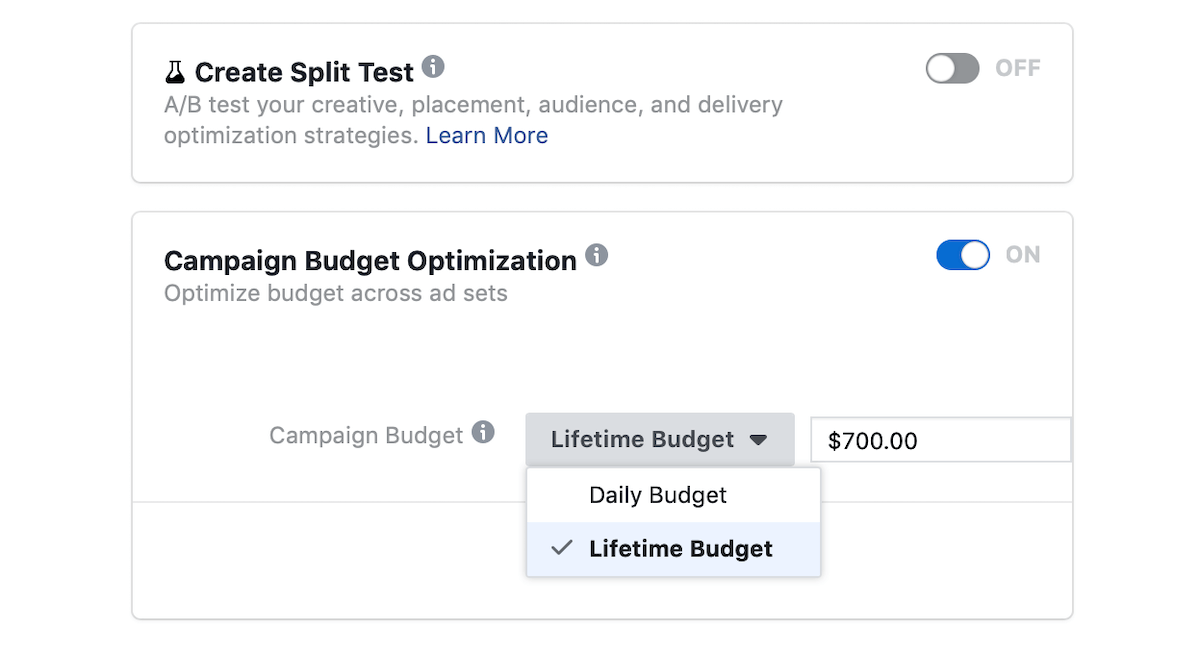Open the Learn More link
1200x653 pixels.
487,135
